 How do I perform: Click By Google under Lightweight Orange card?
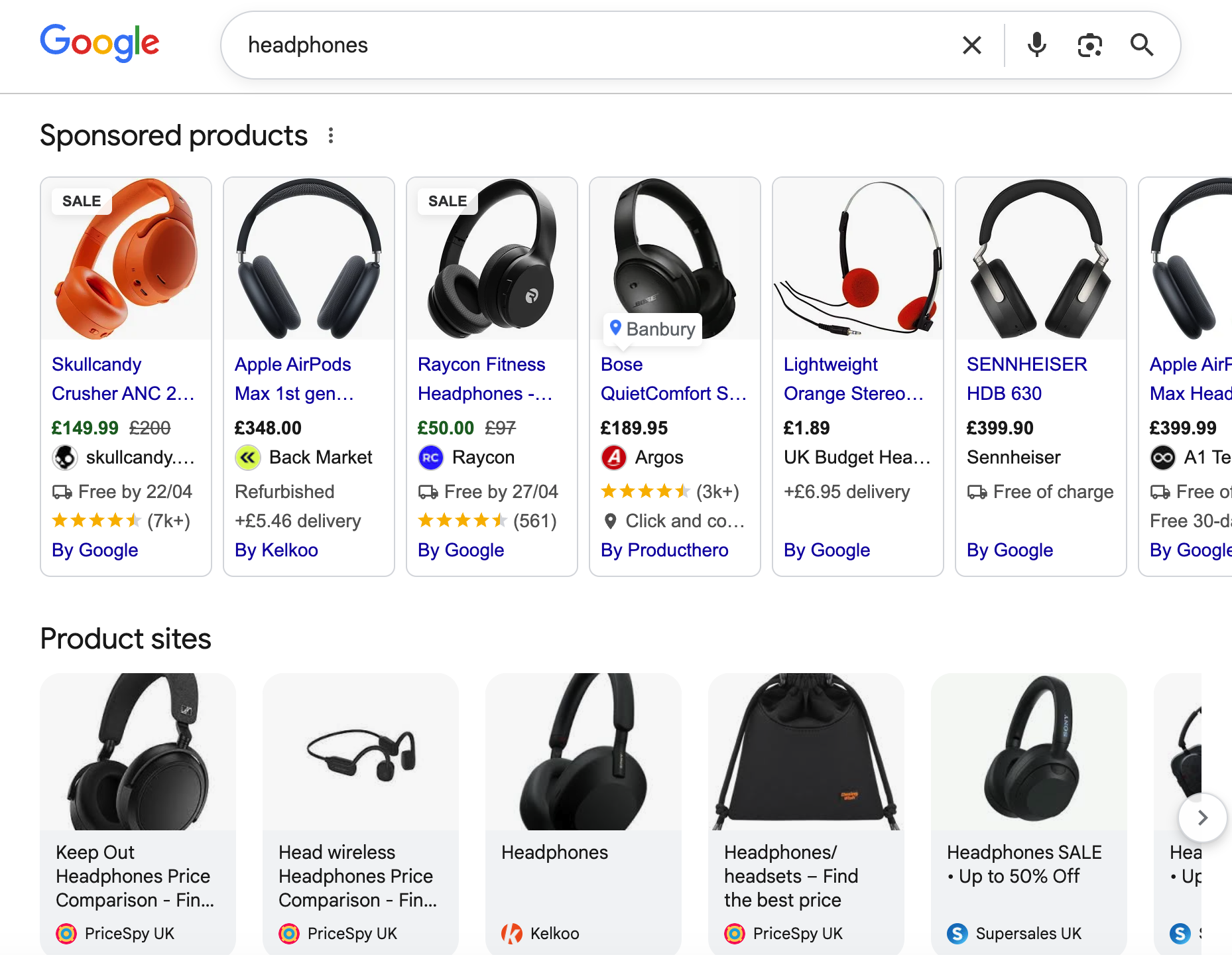coord(827,550)
